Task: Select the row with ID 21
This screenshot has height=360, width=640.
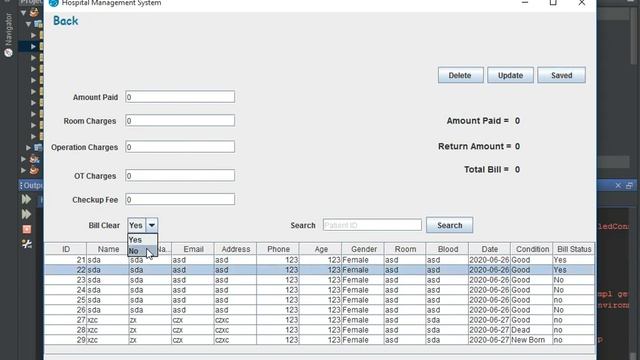Action: coord(320,260)
